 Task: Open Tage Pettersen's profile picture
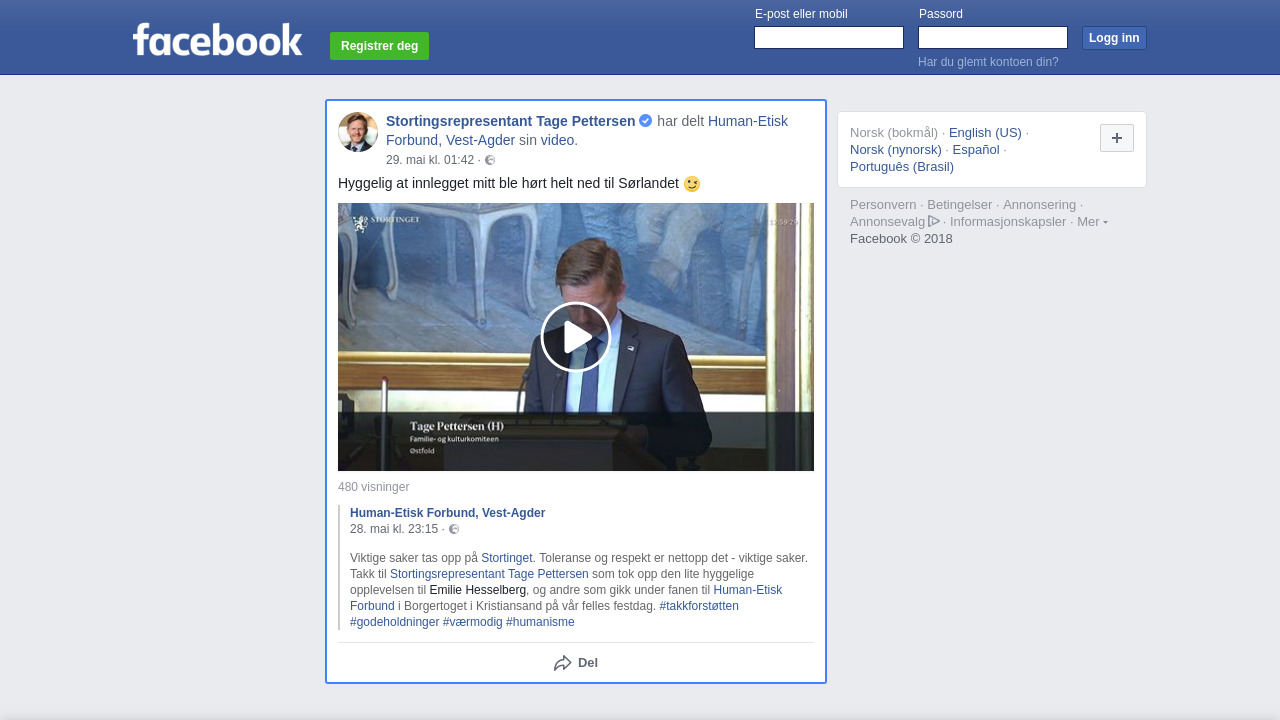click(358, 132)
